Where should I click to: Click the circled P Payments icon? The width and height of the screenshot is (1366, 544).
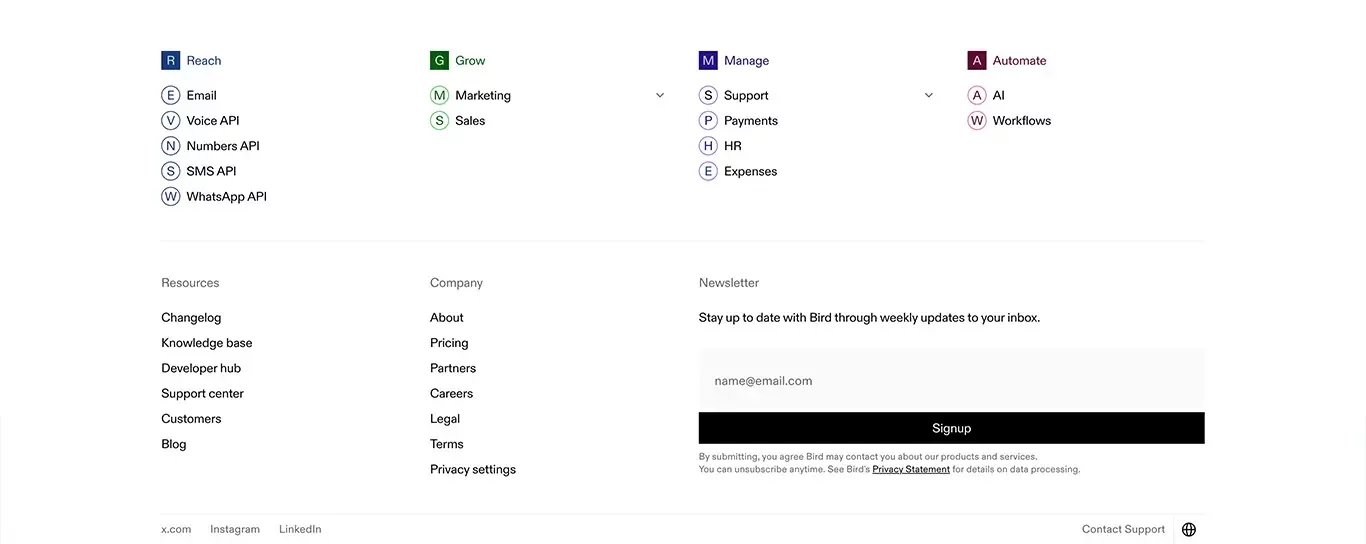point(708,121)
